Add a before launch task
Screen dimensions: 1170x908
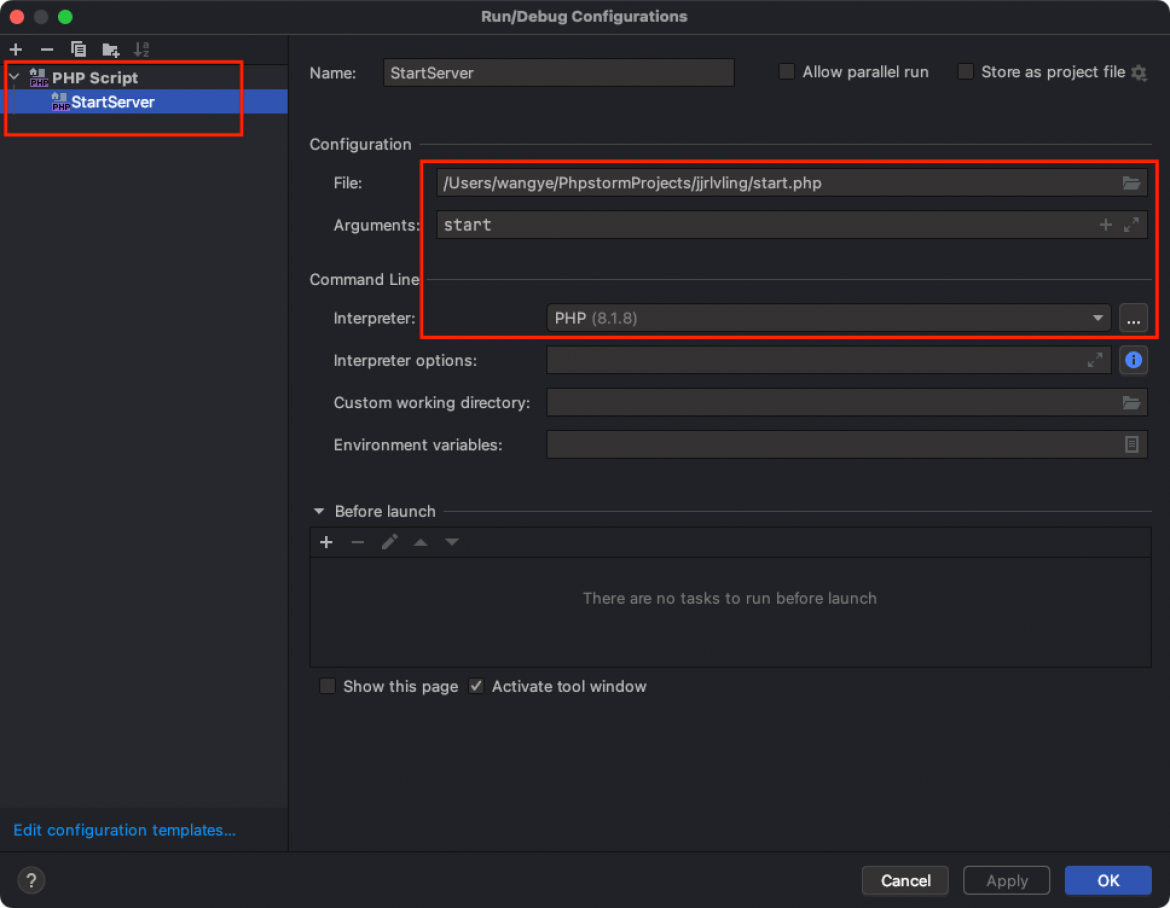pos(326,542)
